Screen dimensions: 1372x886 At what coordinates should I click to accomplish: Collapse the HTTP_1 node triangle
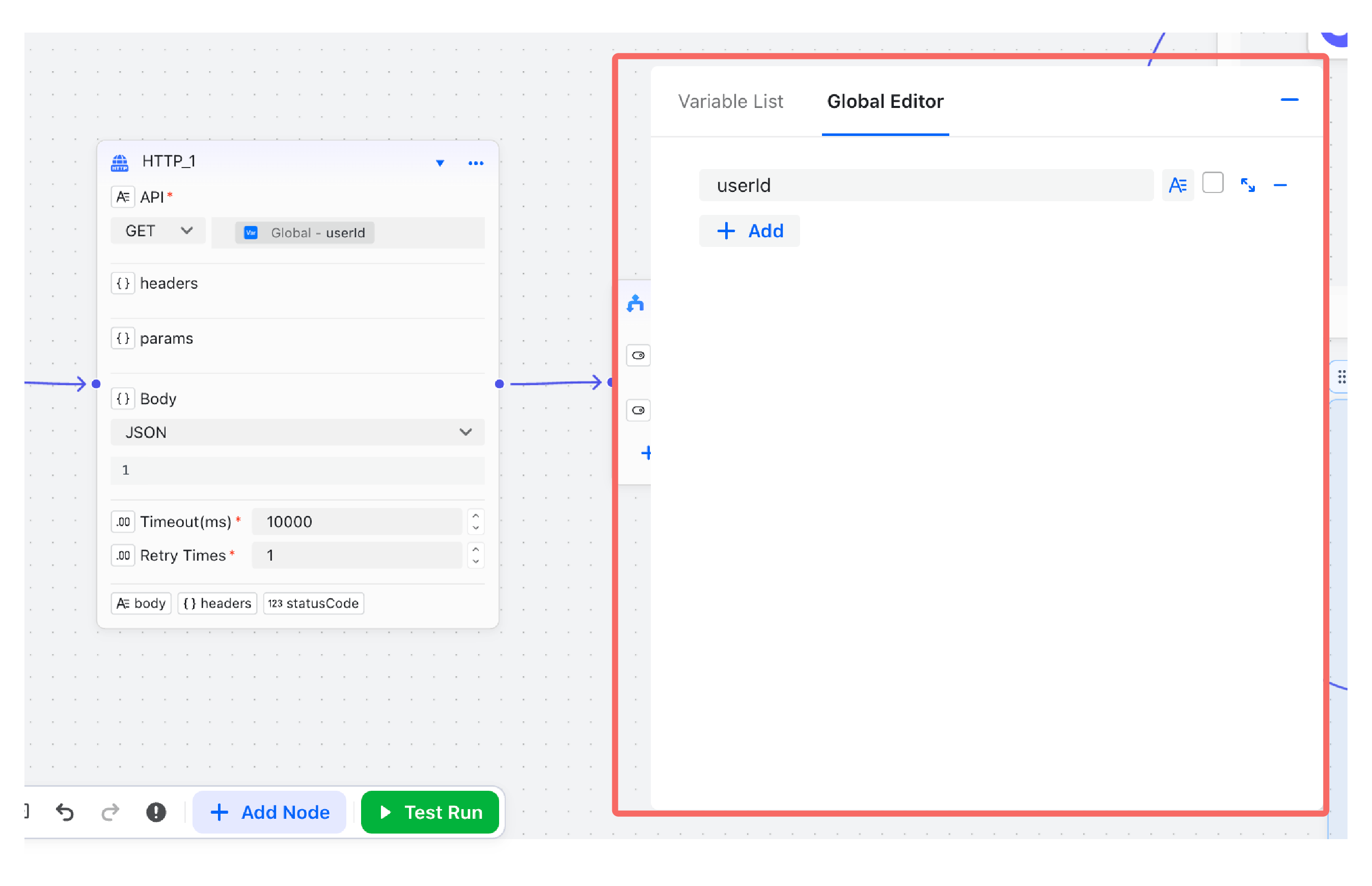440,163
